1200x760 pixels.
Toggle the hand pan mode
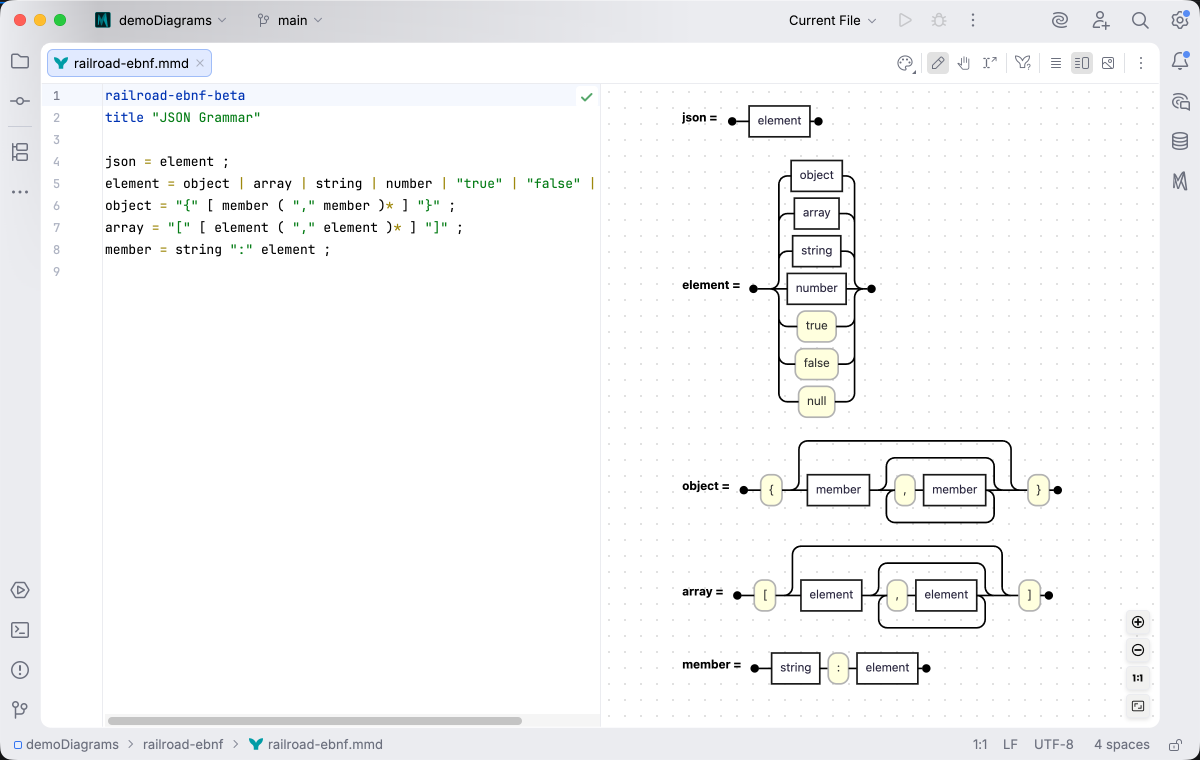coord(964,63)
